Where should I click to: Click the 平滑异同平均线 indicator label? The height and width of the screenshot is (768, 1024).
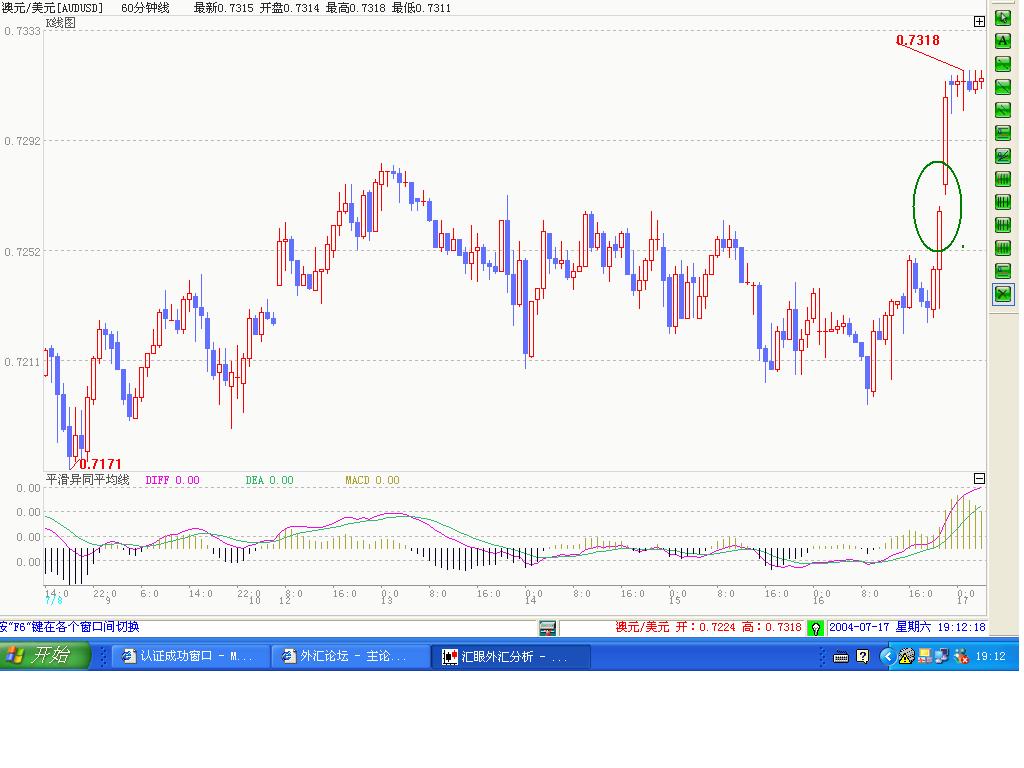(88, 480)
